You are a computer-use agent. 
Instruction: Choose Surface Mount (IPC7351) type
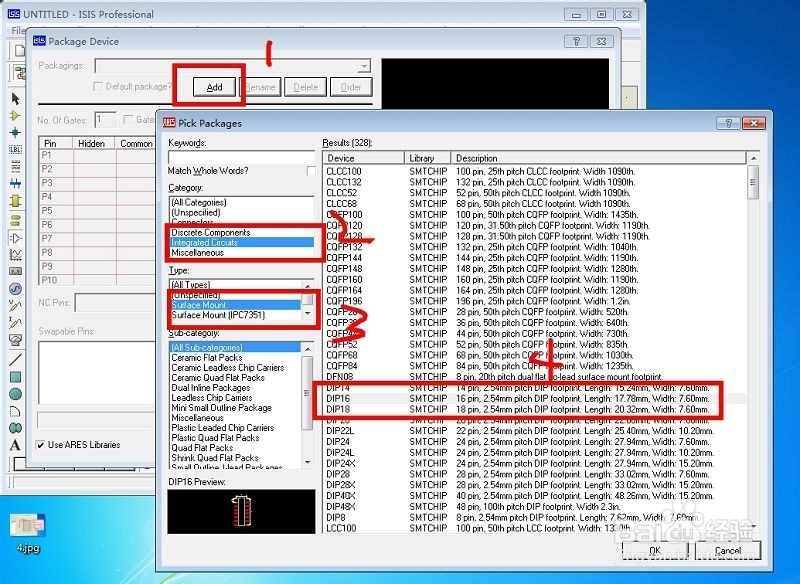click(218, 315)
